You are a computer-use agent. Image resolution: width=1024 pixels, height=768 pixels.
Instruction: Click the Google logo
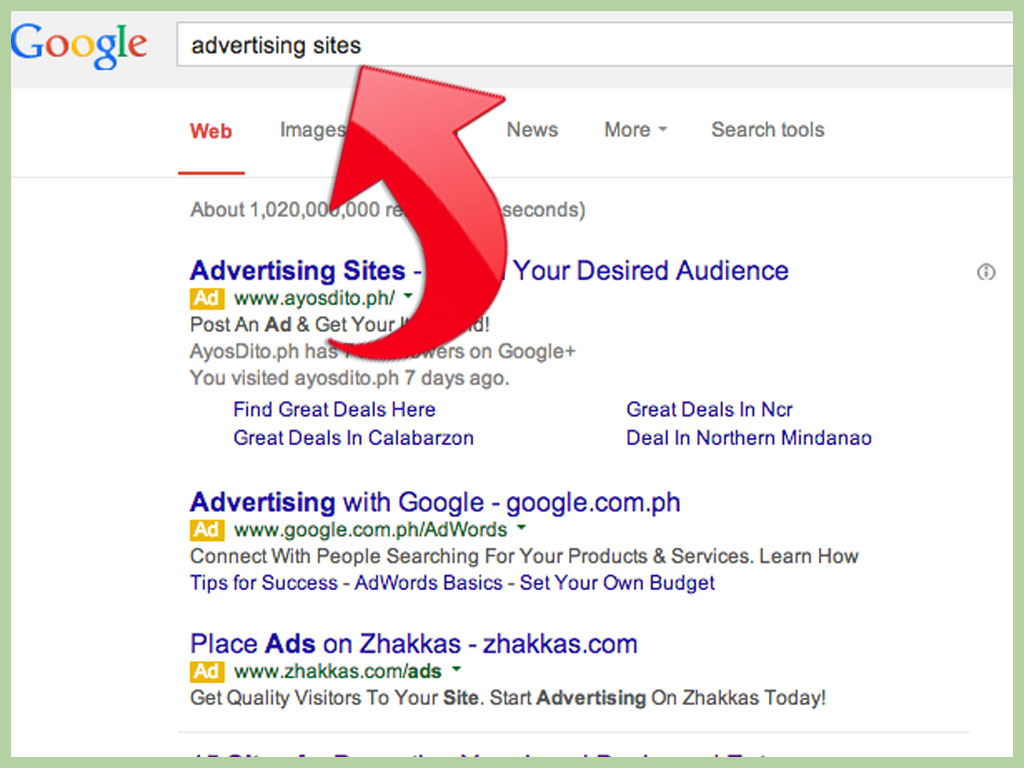pyautogui.click(x=78, y=46)
